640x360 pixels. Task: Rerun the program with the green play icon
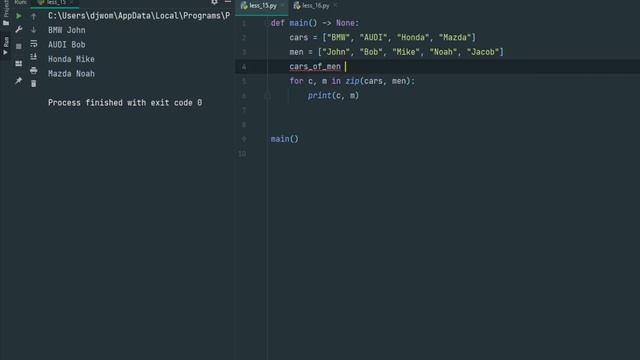(x=19, y=16)
